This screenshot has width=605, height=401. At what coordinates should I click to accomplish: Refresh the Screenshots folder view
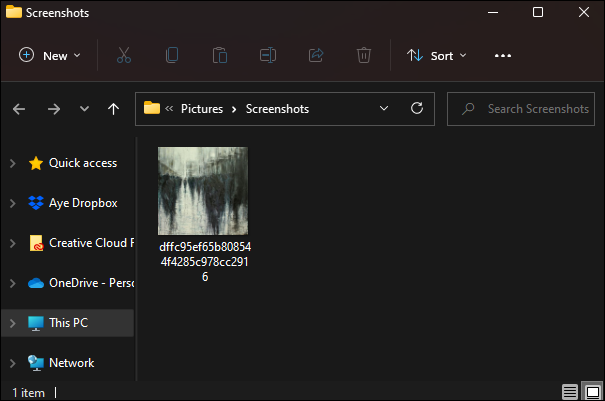[x=416, y=108]
